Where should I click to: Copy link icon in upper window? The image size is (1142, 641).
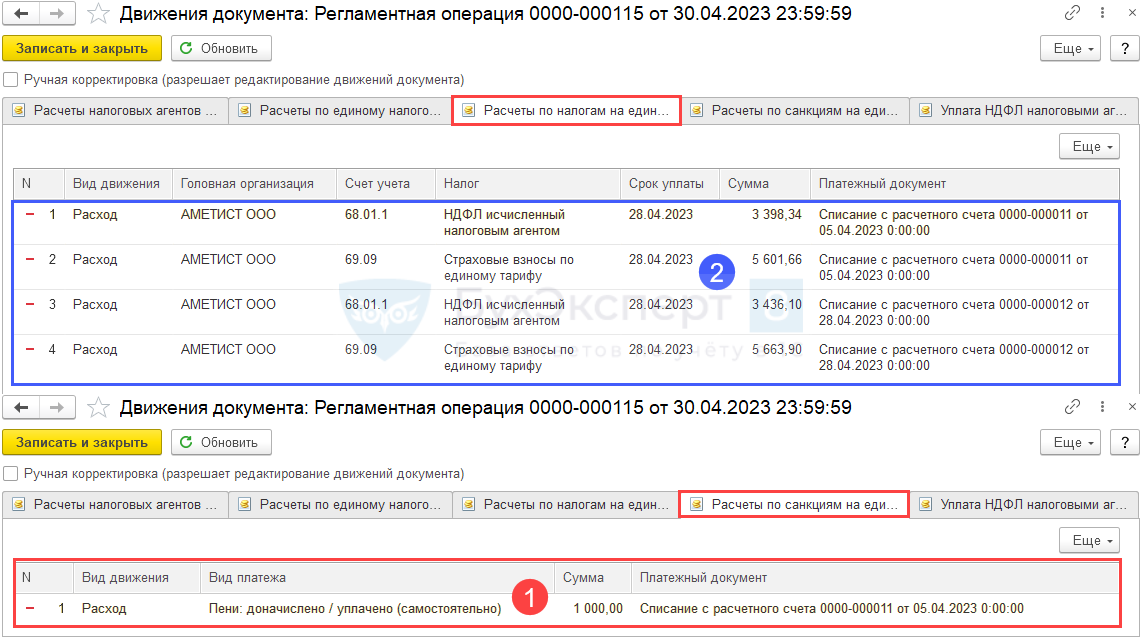click(1072, 12)
